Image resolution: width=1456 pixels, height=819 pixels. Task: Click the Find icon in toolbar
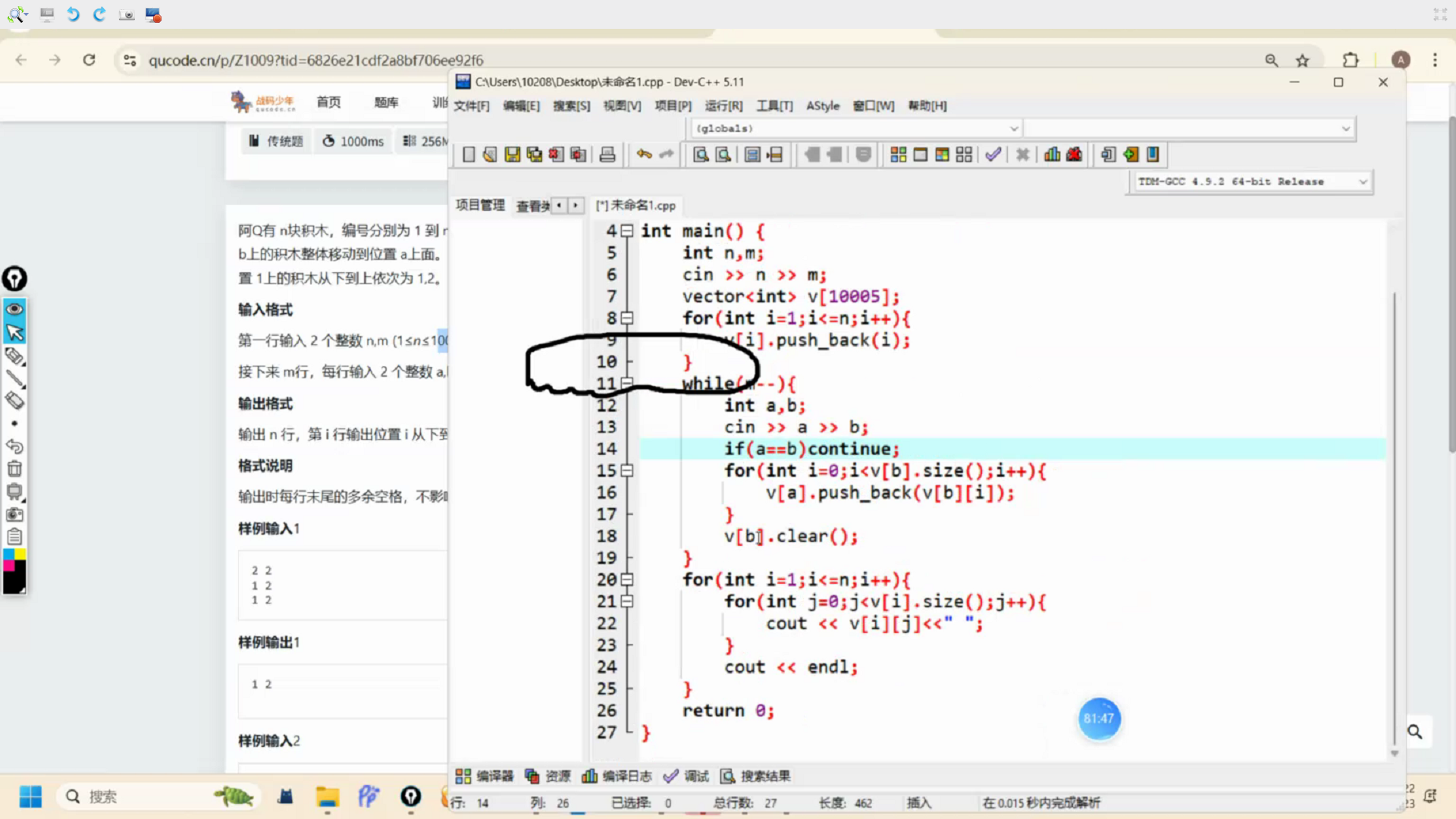pos(701,155)
